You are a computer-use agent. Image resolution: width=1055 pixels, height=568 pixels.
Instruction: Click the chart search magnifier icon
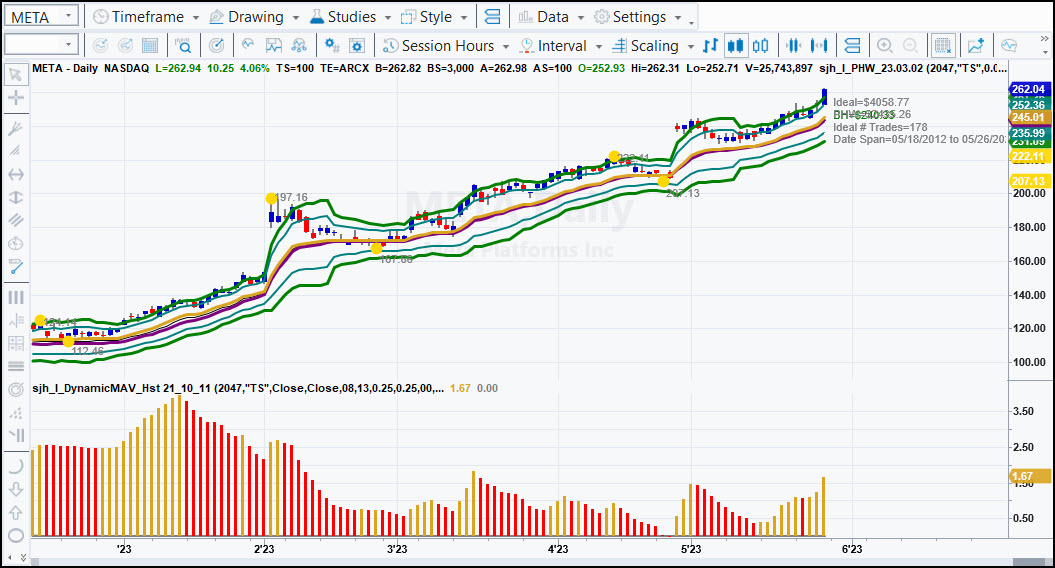183,46
